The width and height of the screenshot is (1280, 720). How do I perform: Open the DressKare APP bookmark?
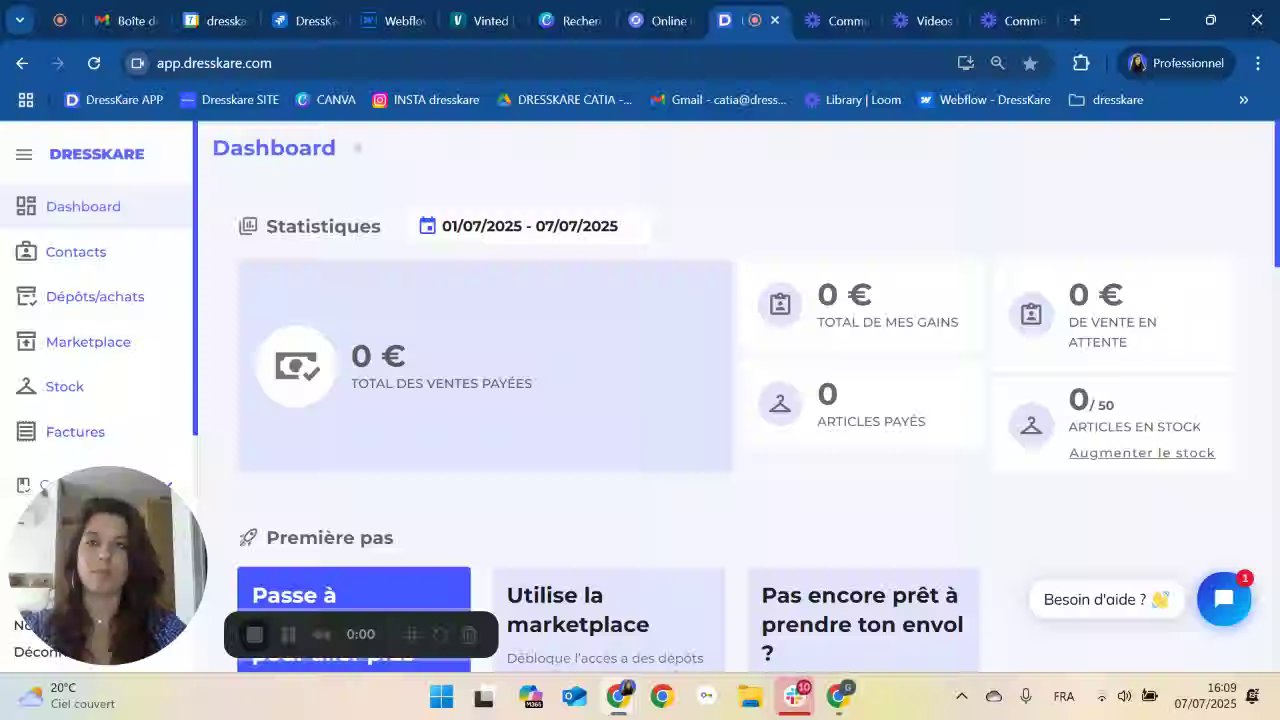[x=114, y=100]
